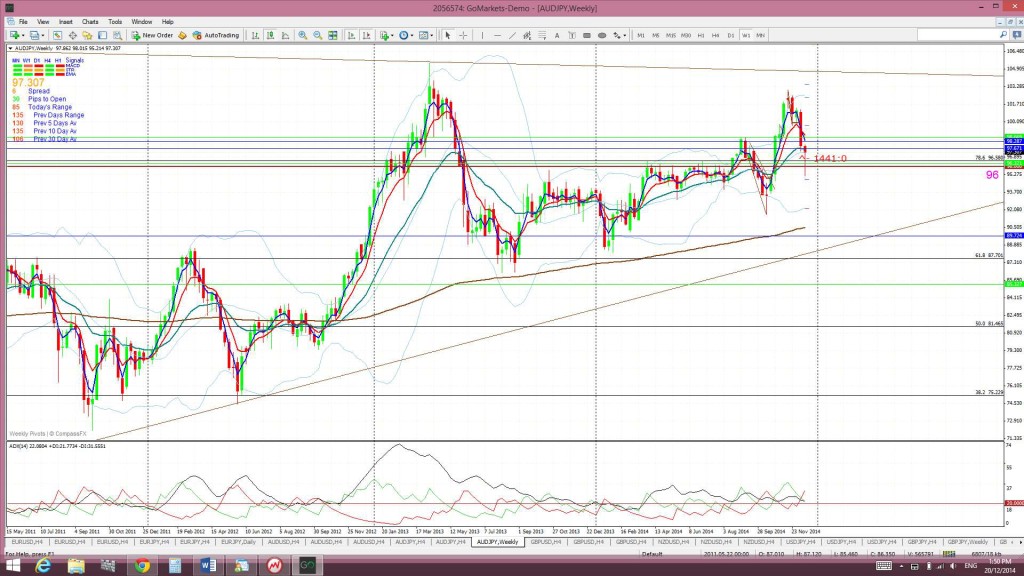Image resolution: width=1024 pixels, height=576 pixels.
Task: Show the Terminal window icon
Action: 103,35
